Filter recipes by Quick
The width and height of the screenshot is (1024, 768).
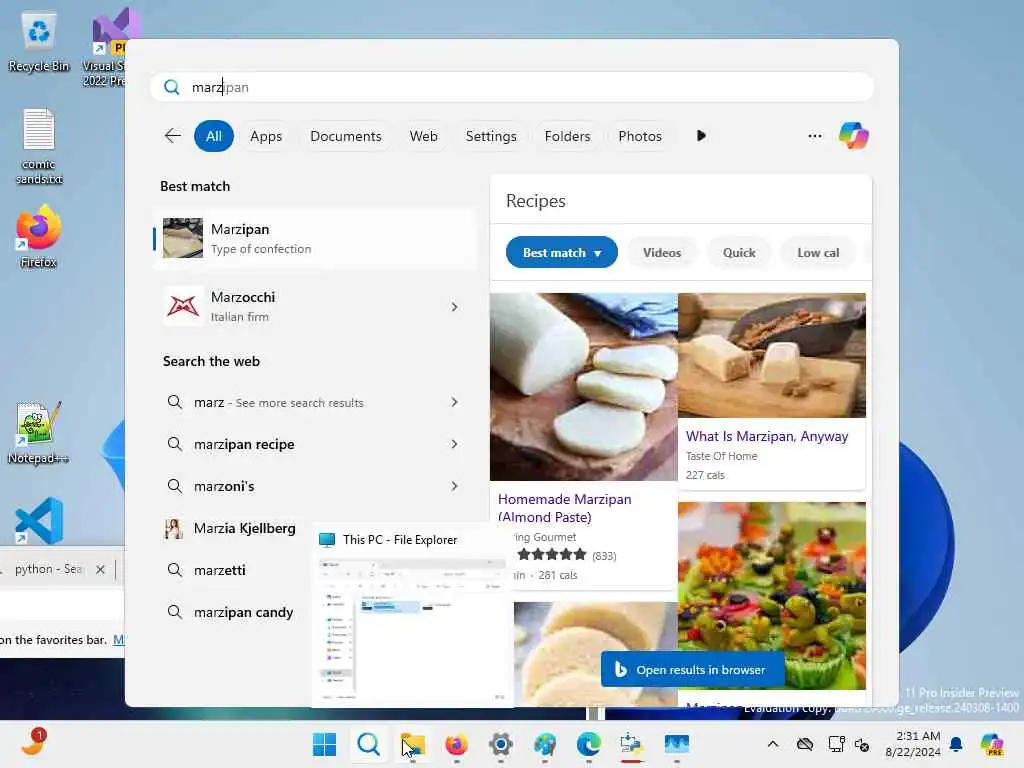(739, 253)
